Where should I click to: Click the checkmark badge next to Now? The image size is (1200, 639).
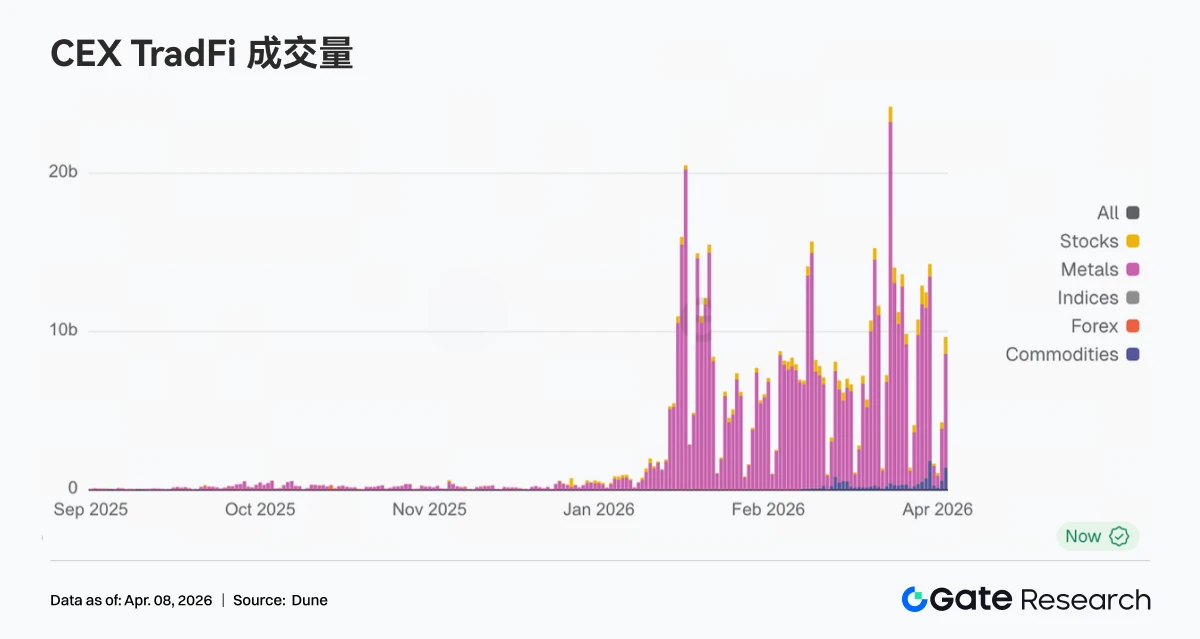[x=1120, y=536]
